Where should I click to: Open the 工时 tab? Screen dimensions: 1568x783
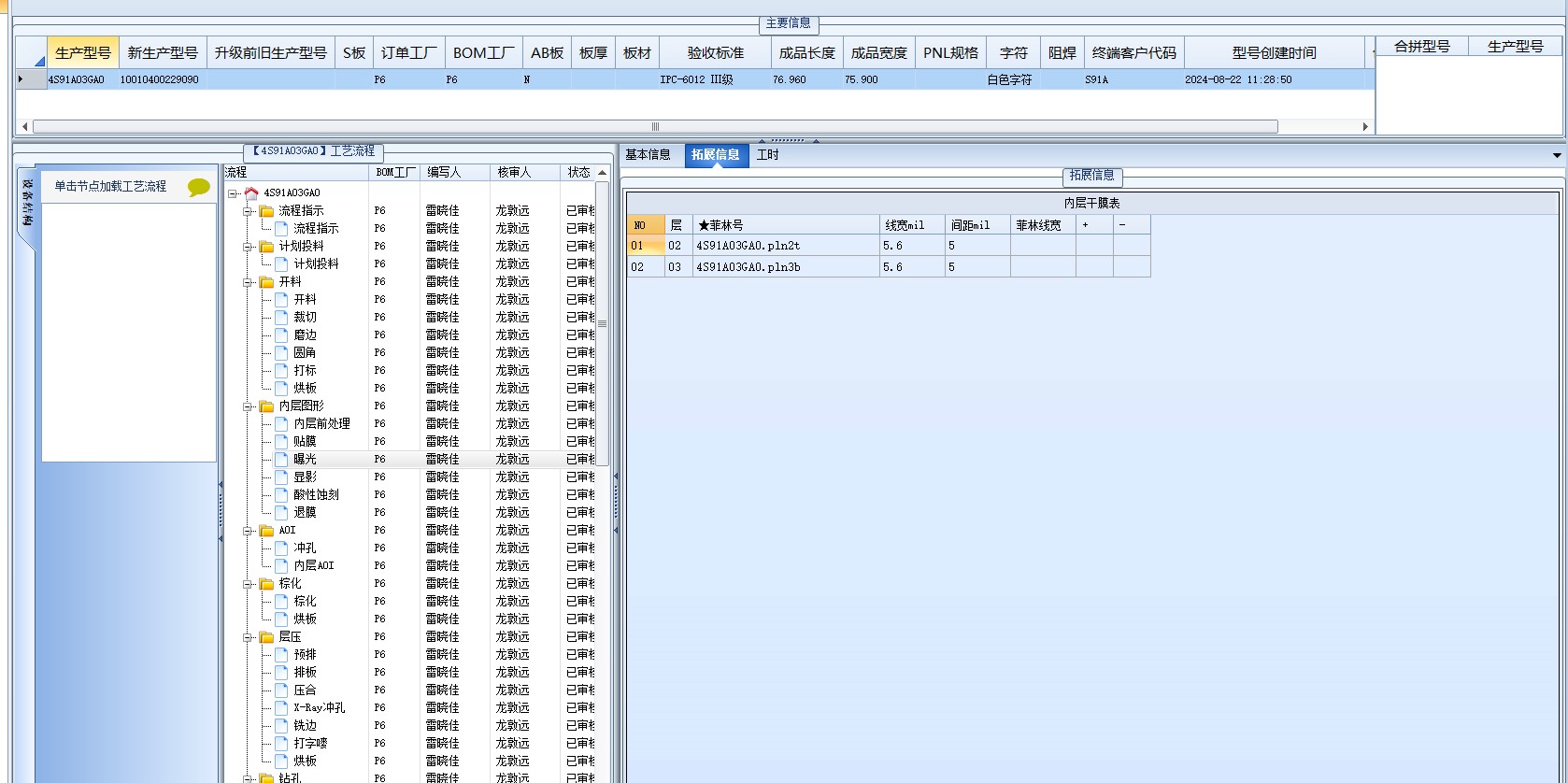tap(767, 155)
